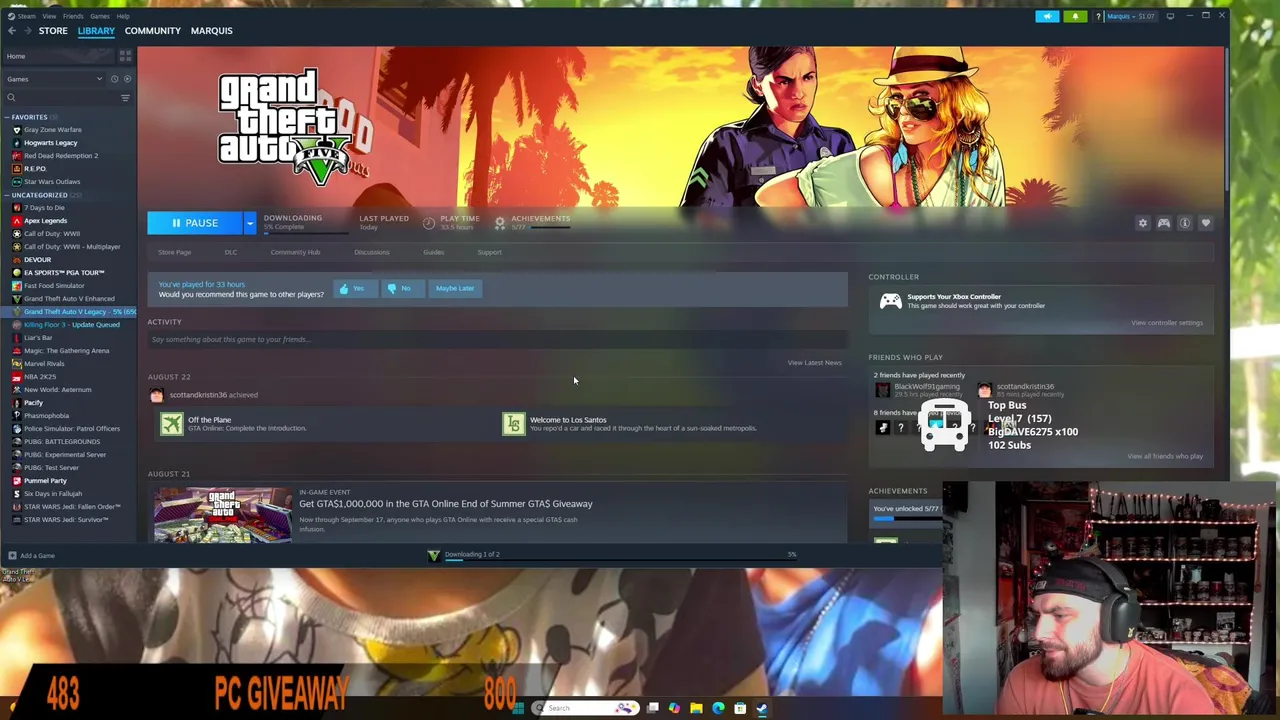Viewport: 1280px width, 720px height.
Task: Toggle ready-to-play filter icon
Action: point(126,79)
